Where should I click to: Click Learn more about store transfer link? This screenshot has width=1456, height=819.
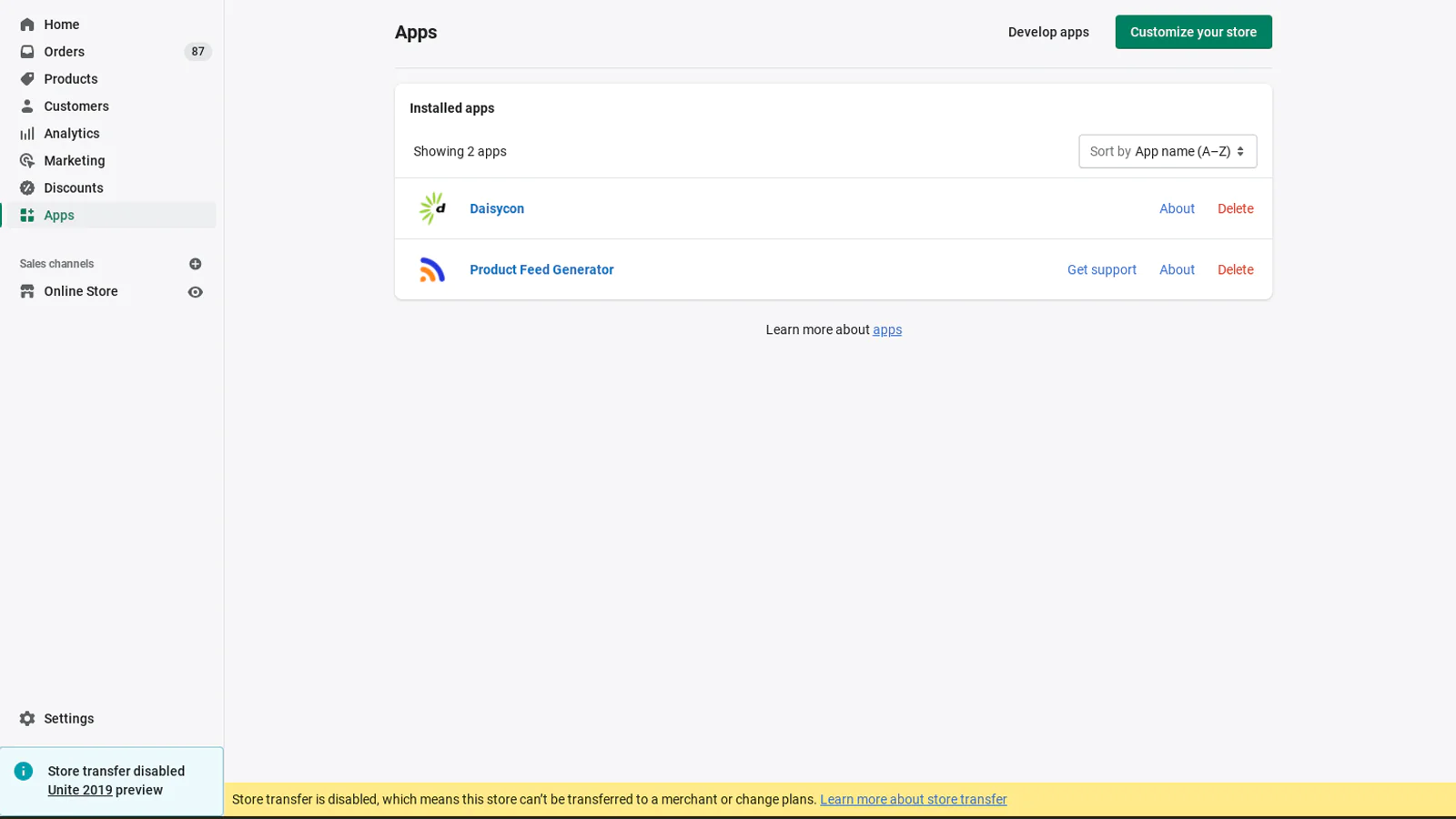pos(913,799)
